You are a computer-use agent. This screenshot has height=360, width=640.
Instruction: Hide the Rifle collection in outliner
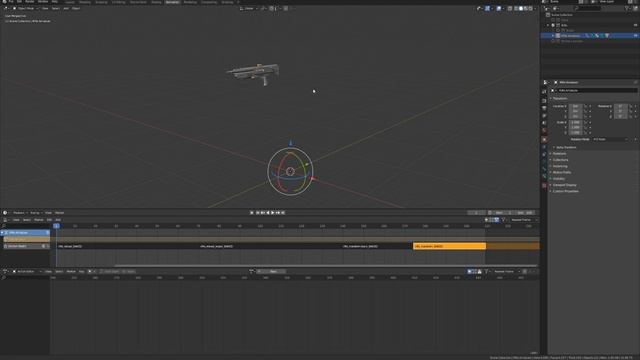pyautogui.click(x=636, y=25)
